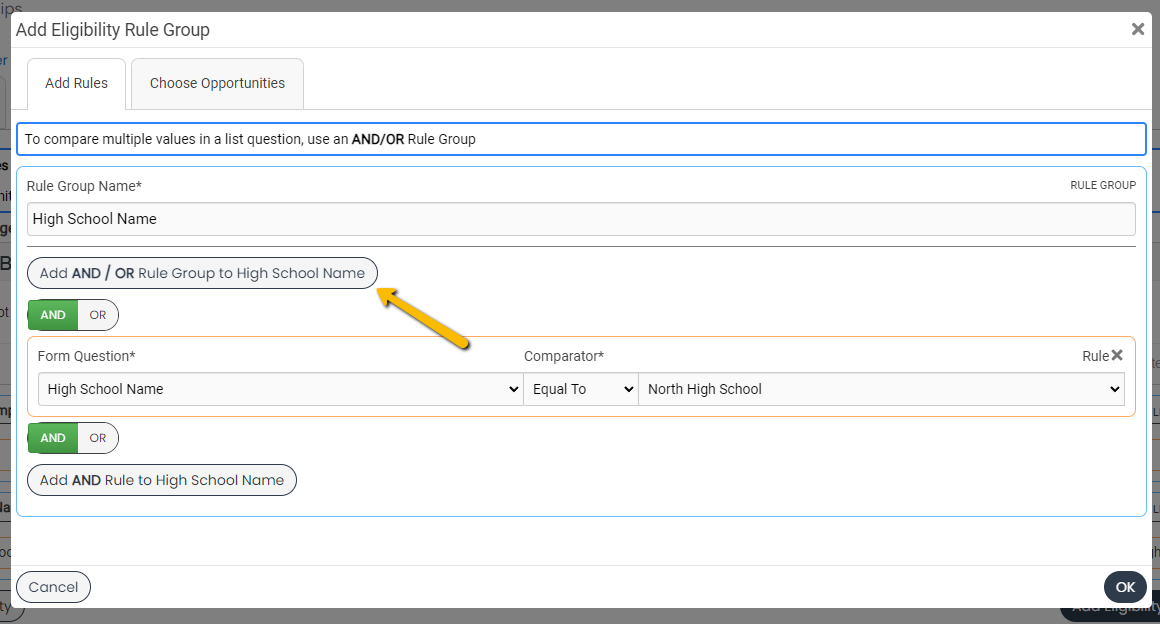Open the Comparator dropdown showing Equal To
Viewport: 1160px width, 624px height.
(581, 389)
